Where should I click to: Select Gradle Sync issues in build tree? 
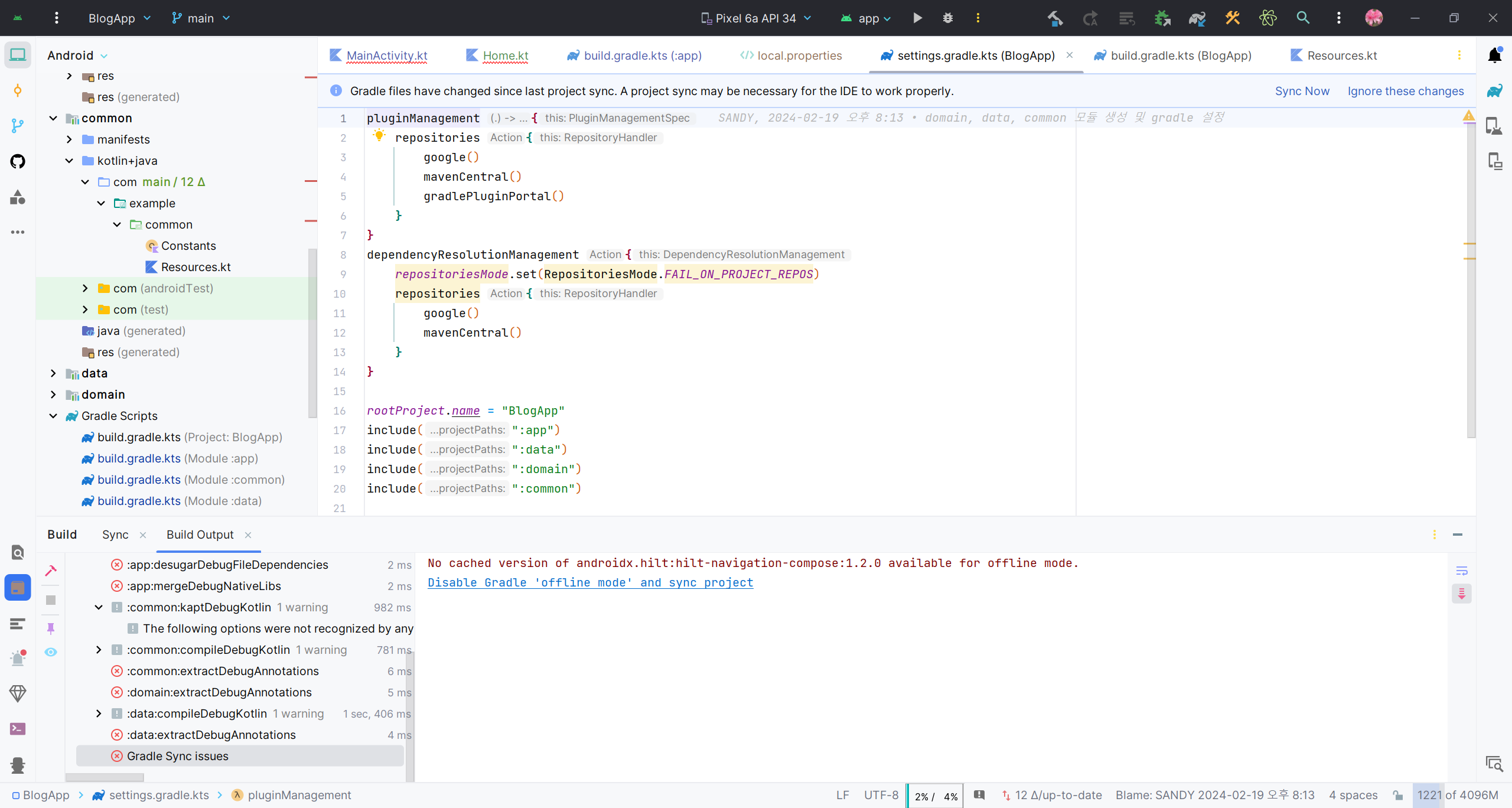177,756
